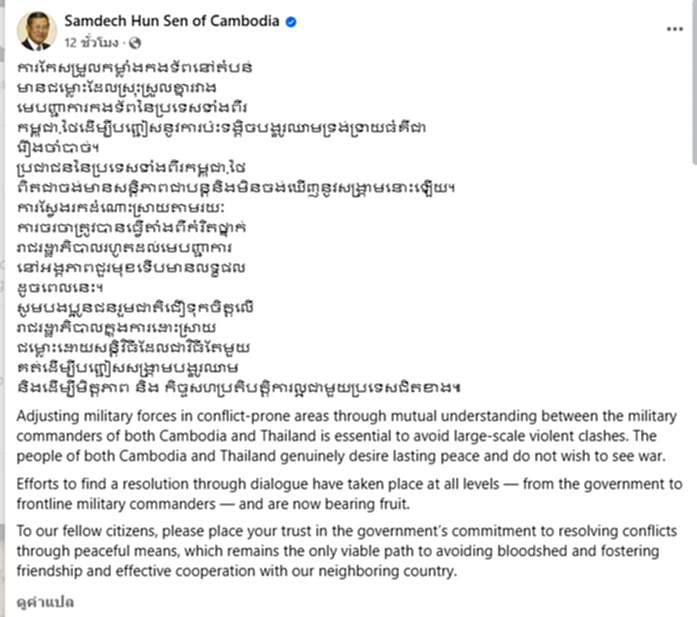
Task: Click the first Khmer line of the post
Action: (135, 68)
